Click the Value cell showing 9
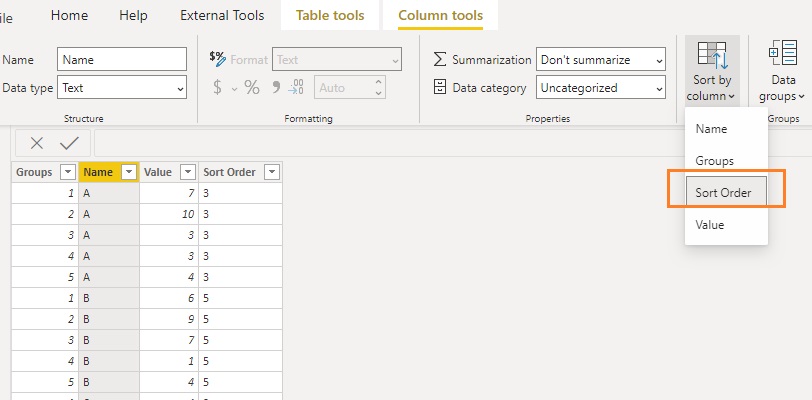Screen dimensions: 812x400 click(169, 319)
